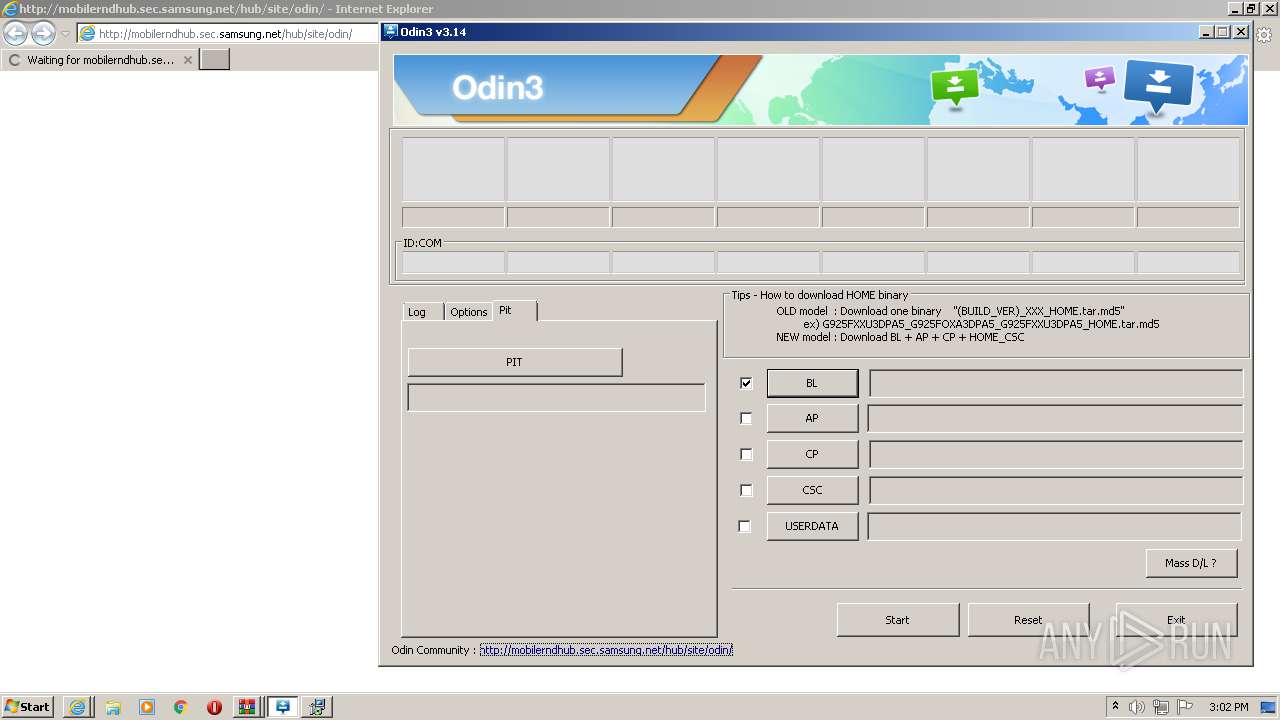The height and width of the screenshot is (720, 1280).
Task: Open Internet Explorer settings gear
Action: point(1264,34)
